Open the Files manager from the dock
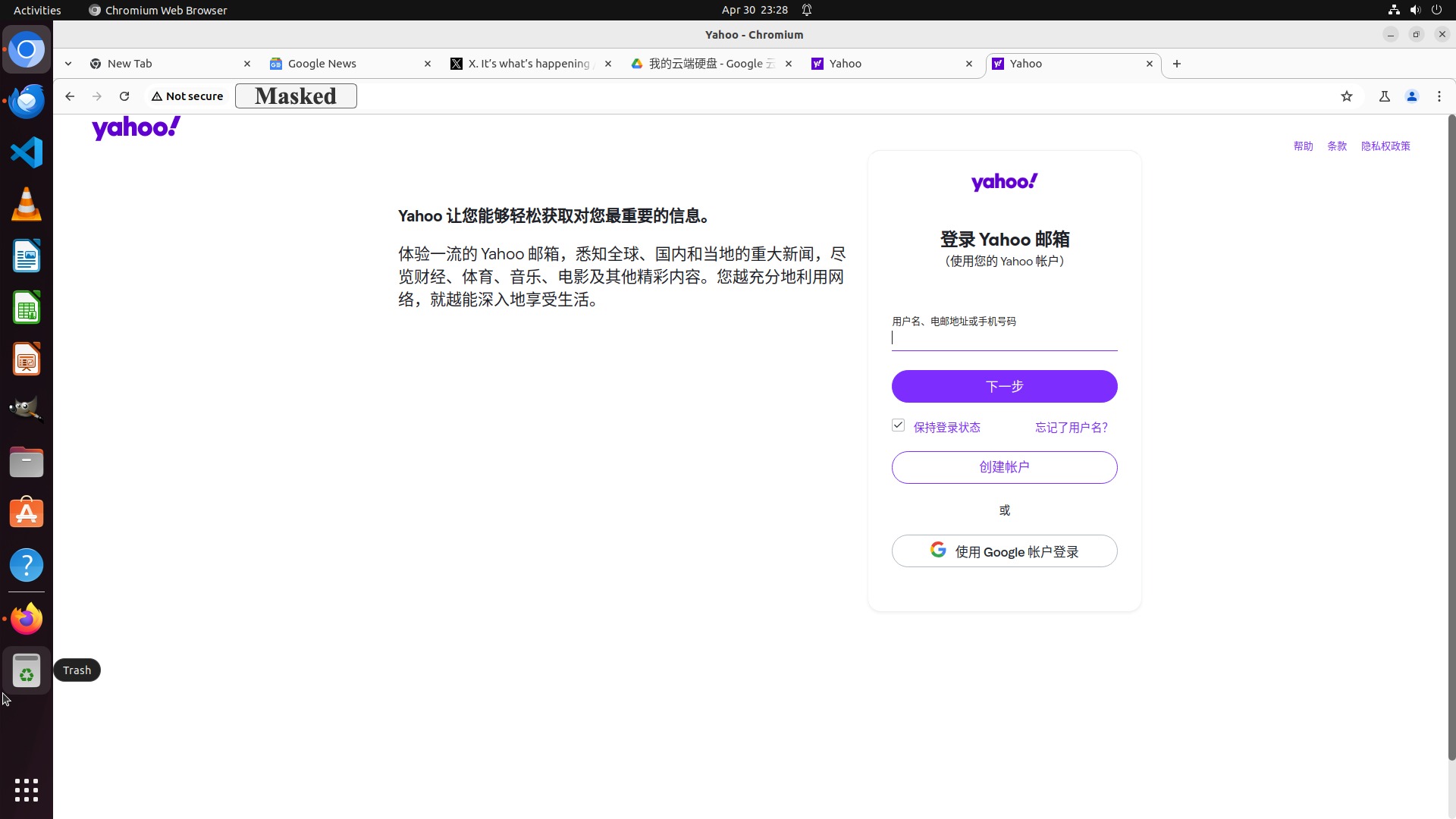 (27, 462)
